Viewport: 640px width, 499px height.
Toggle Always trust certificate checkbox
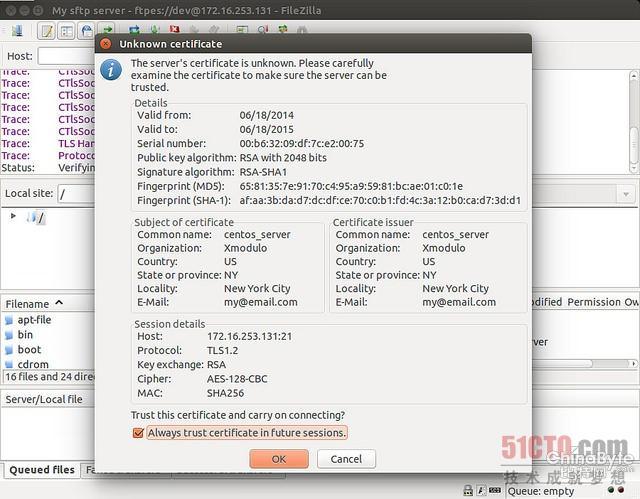(138, 433)
